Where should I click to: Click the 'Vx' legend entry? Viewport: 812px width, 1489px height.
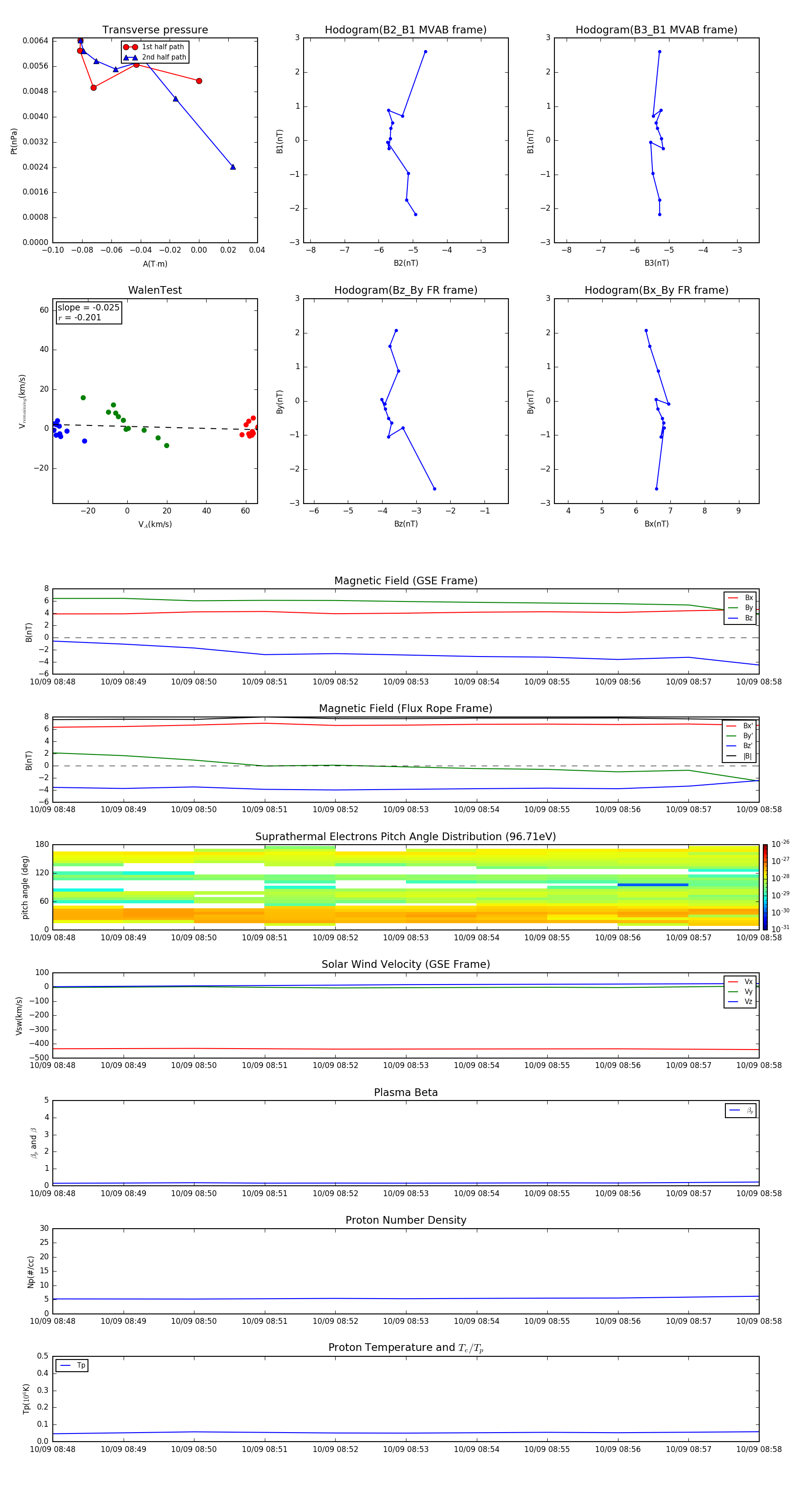tap(740, 981)
